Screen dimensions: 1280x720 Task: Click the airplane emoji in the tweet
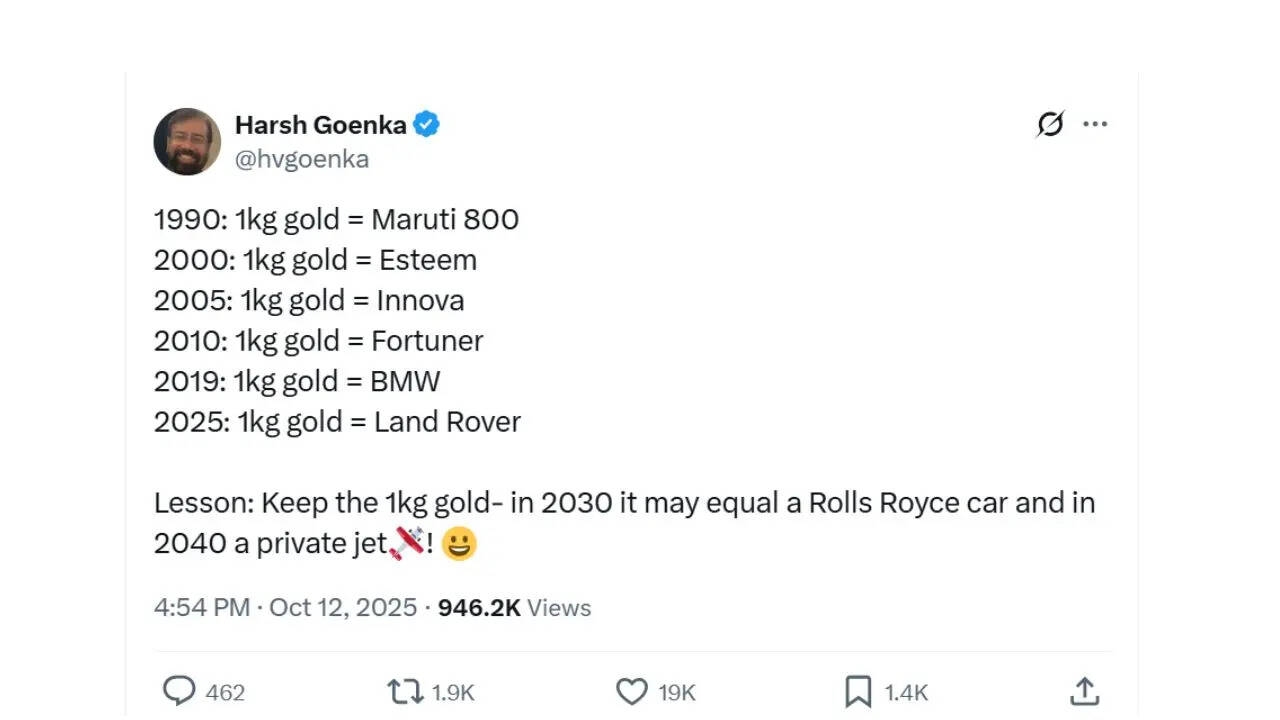coord(407,543)
